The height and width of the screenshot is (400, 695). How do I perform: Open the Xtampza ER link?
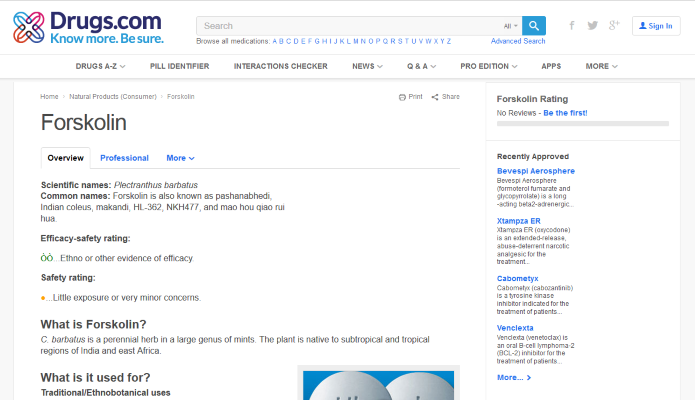[519, 221]
